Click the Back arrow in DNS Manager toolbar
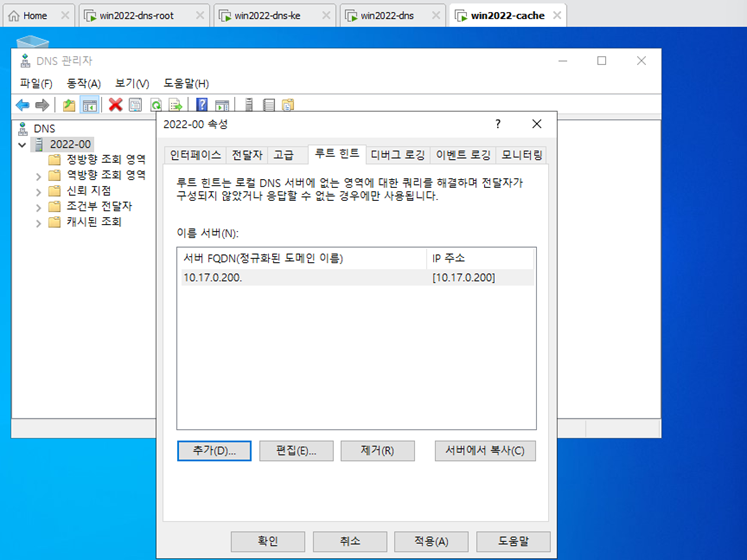747x560 pixels. coord(22,105)
